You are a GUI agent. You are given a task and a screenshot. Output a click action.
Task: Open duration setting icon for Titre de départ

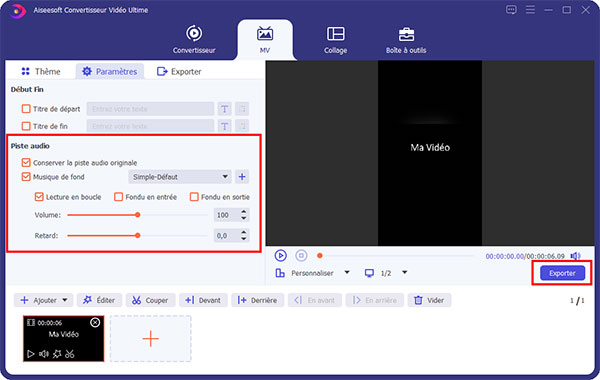click(x=242, y=109)
